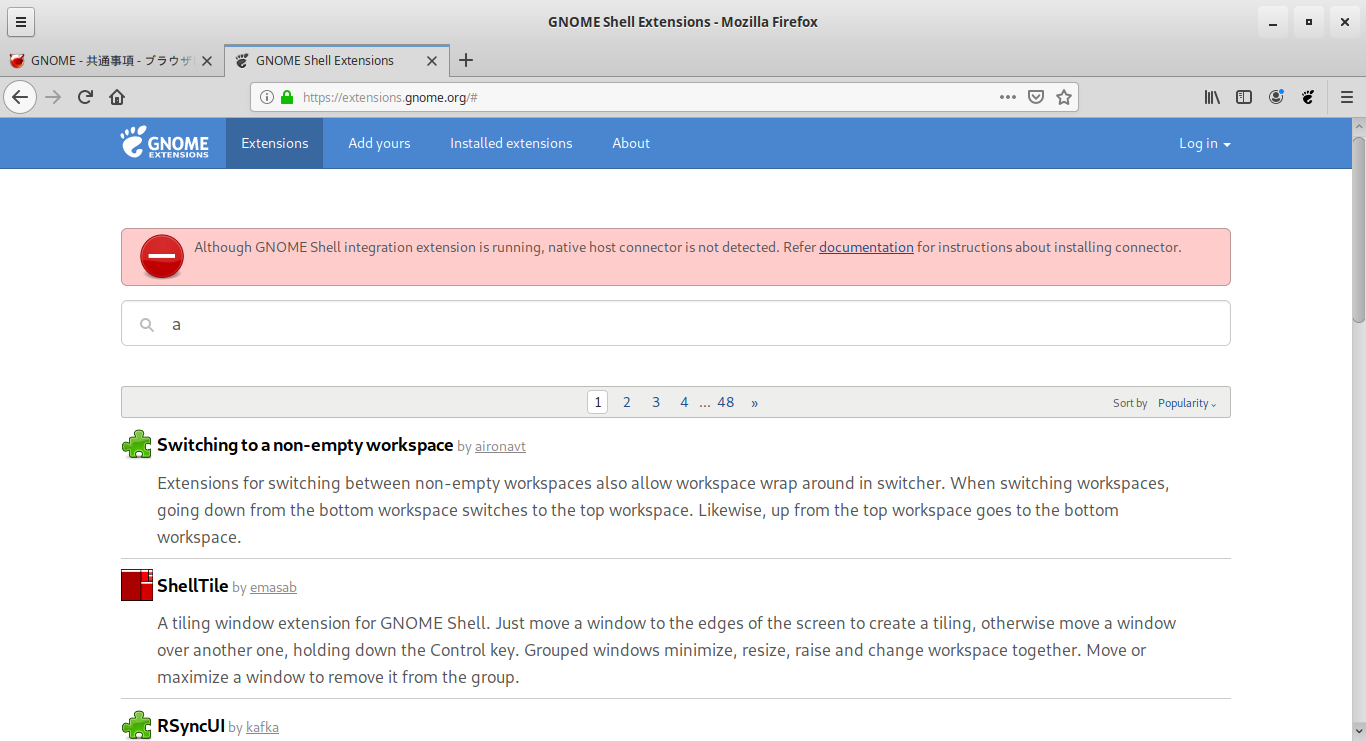Open the documentation link in the warning

(866, 247)
